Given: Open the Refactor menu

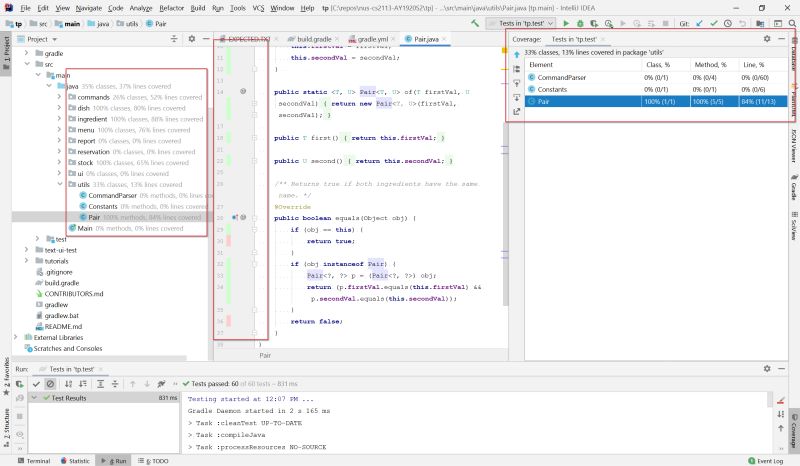Looking at the screenshot, I should (x=171, y=8).
